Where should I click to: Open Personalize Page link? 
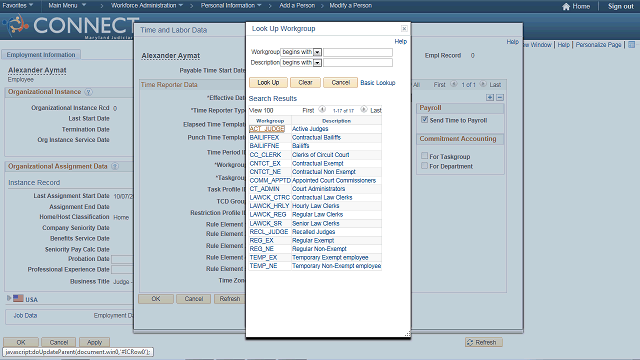coord(598,45)
